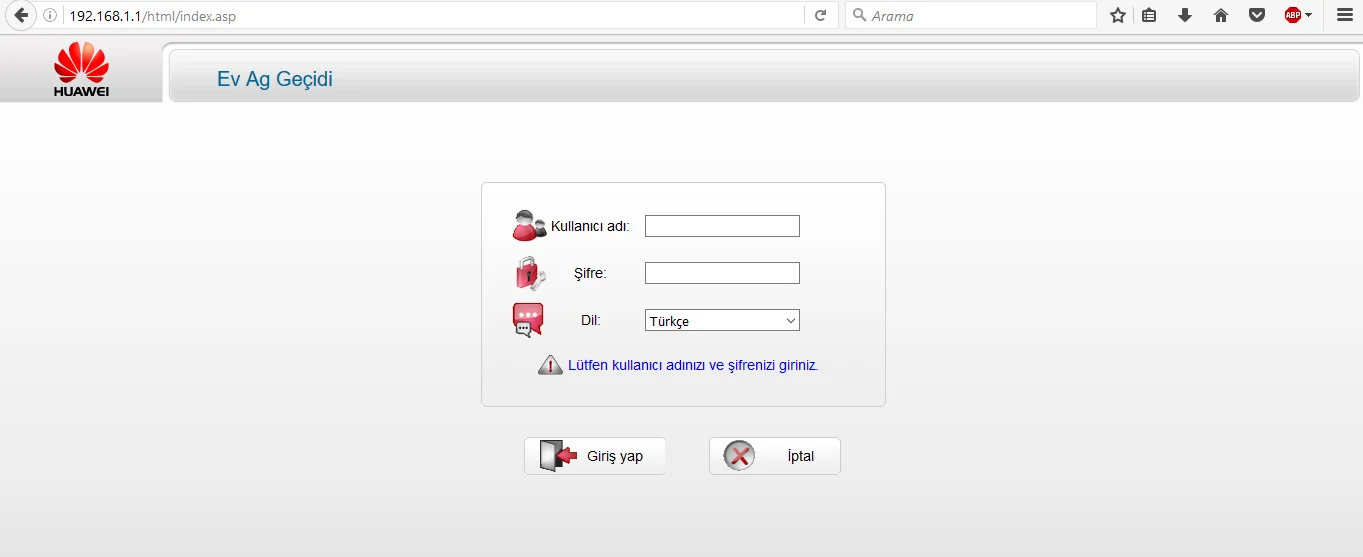Go to the browser Home page icon

pos(1221,16)
